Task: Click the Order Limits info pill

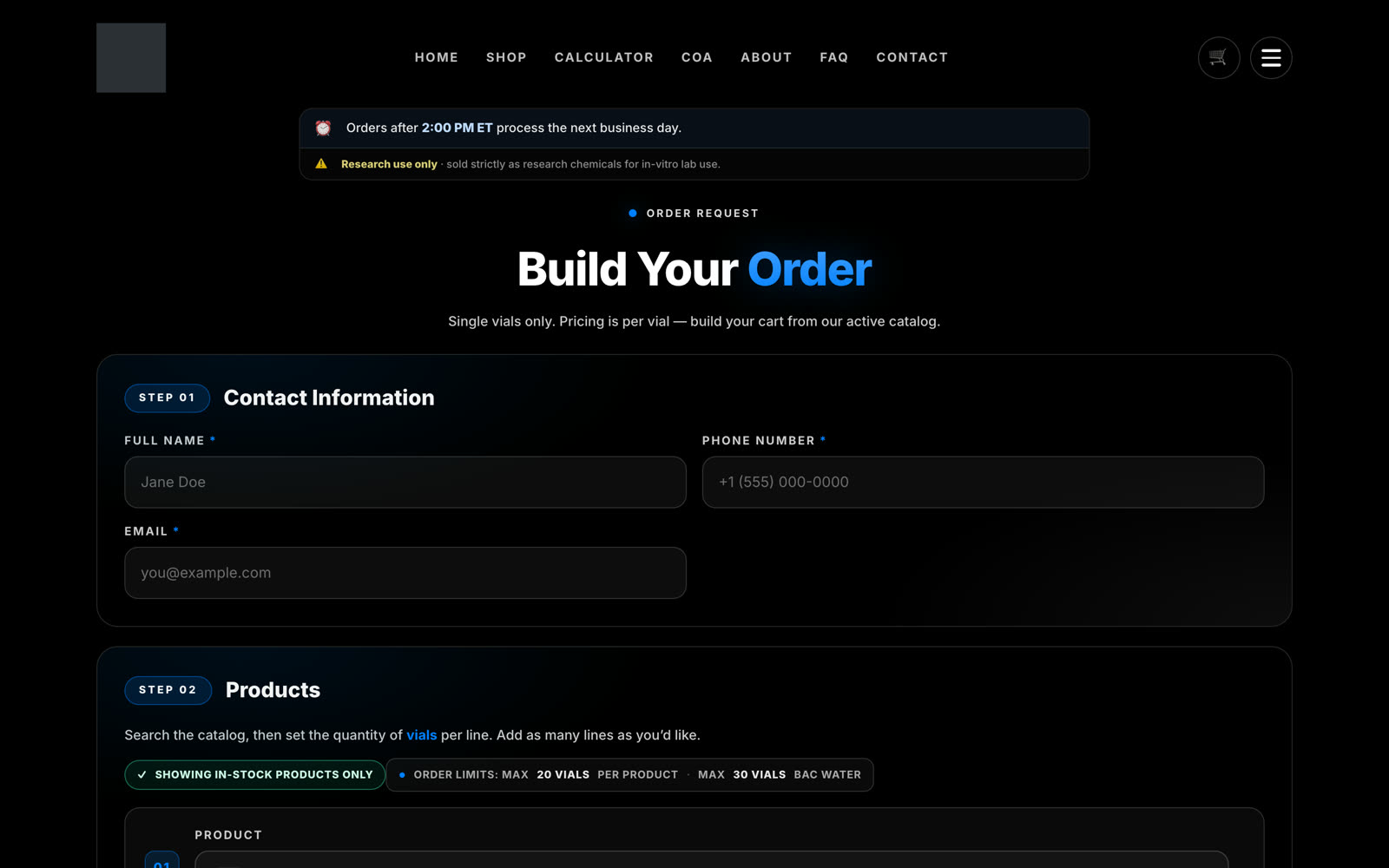Action: (629, 775)
